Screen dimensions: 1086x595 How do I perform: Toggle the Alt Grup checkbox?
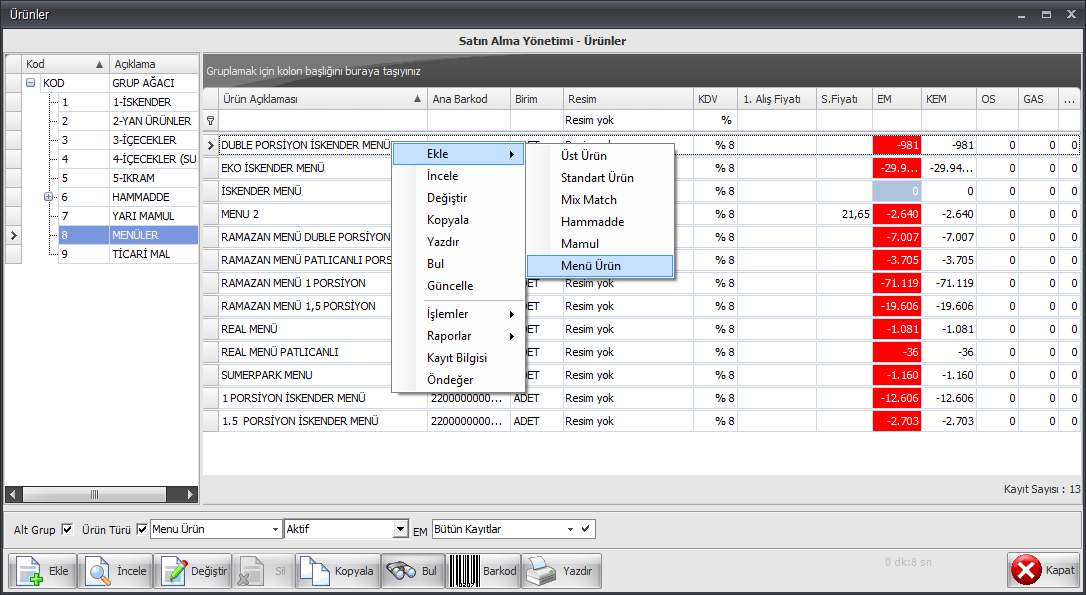click(x=67, y=529)
